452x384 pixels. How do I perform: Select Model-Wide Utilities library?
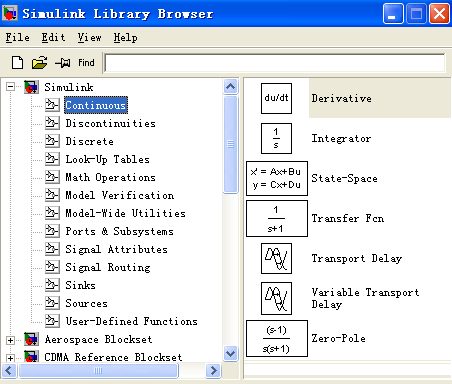pos(125,213)
